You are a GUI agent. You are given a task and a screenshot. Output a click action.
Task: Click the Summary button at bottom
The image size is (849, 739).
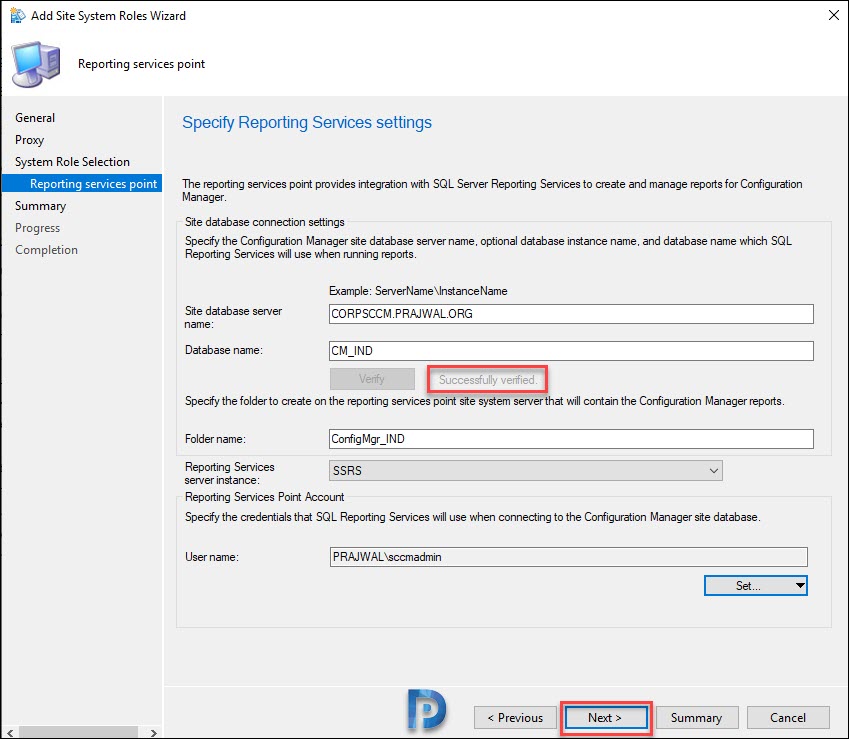[x=696, y=718]
